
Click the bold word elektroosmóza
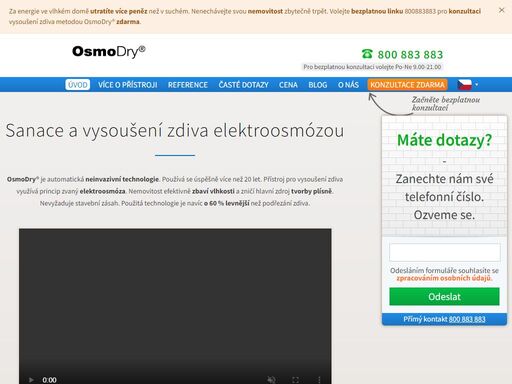102,191
